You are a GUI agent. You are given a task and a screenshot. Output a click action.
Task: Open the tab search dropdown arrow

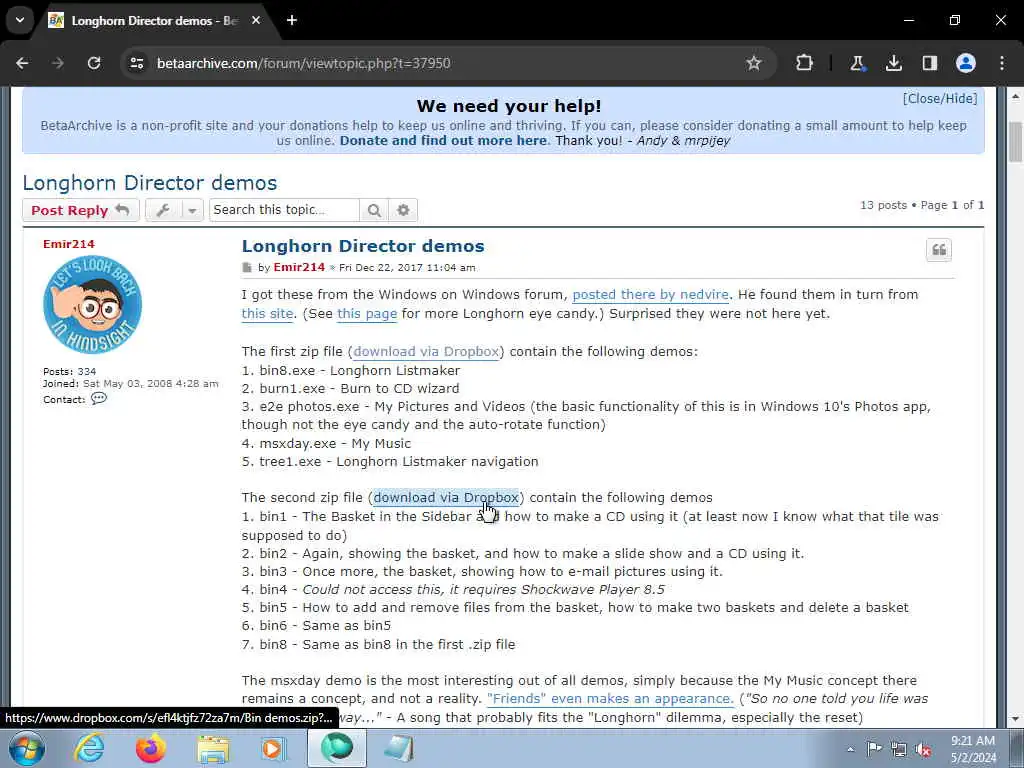click(x=20, y=20)
